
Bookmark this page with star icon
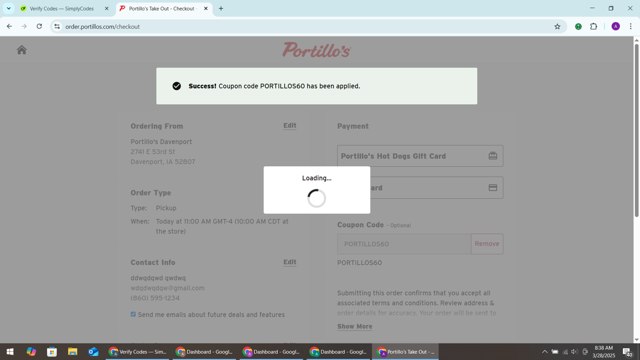click(557, 27)
